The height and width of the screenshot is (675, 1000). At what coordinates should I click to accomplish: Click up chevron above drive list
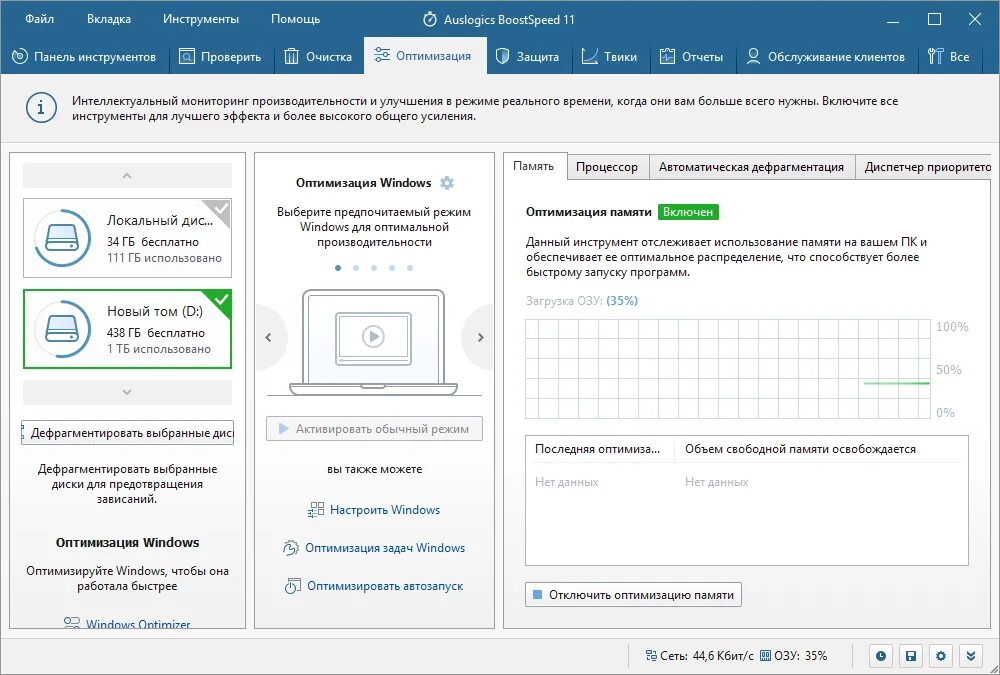point(128,175)
